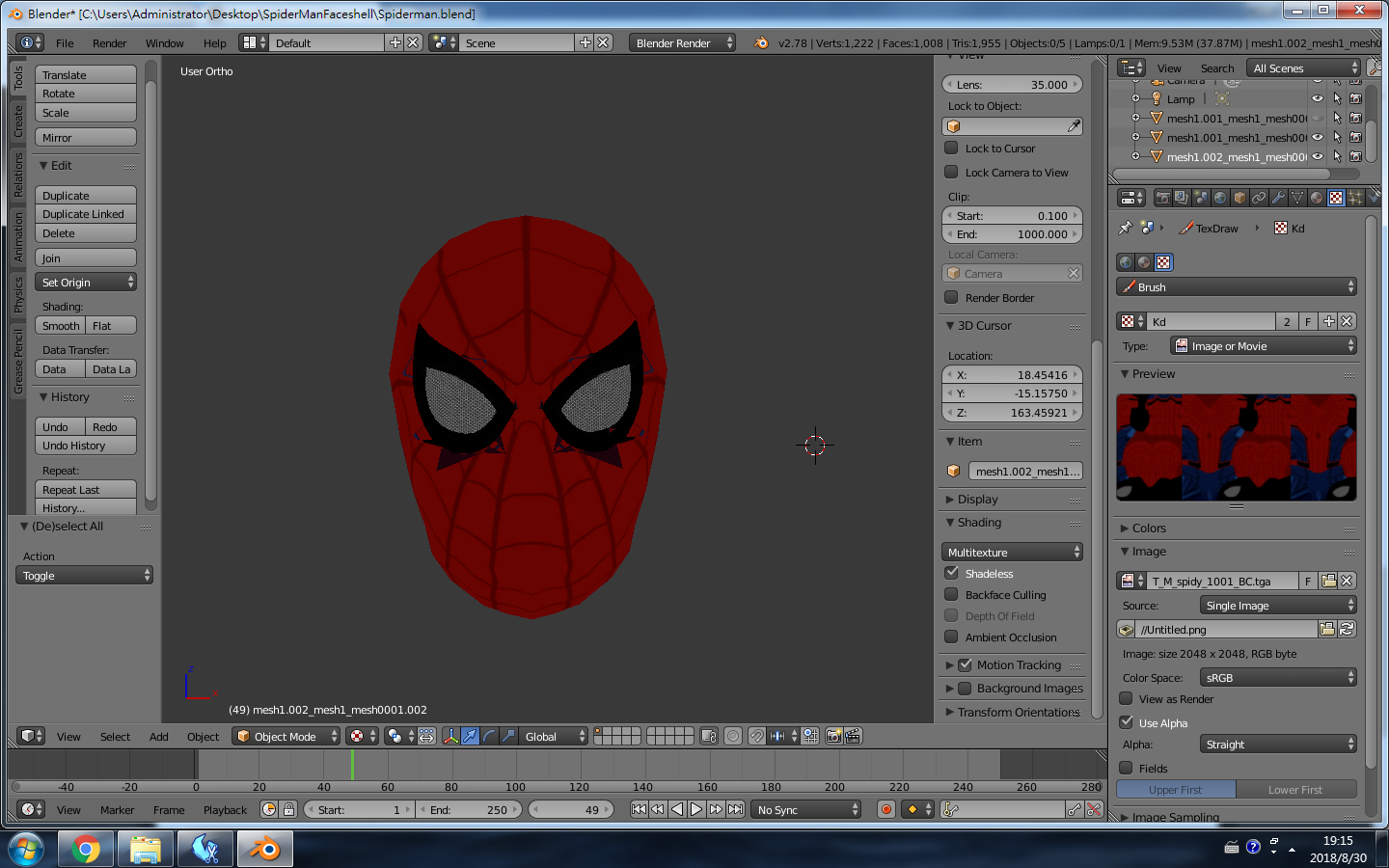Tick the Render Border checkbox

tap(951, 297)
